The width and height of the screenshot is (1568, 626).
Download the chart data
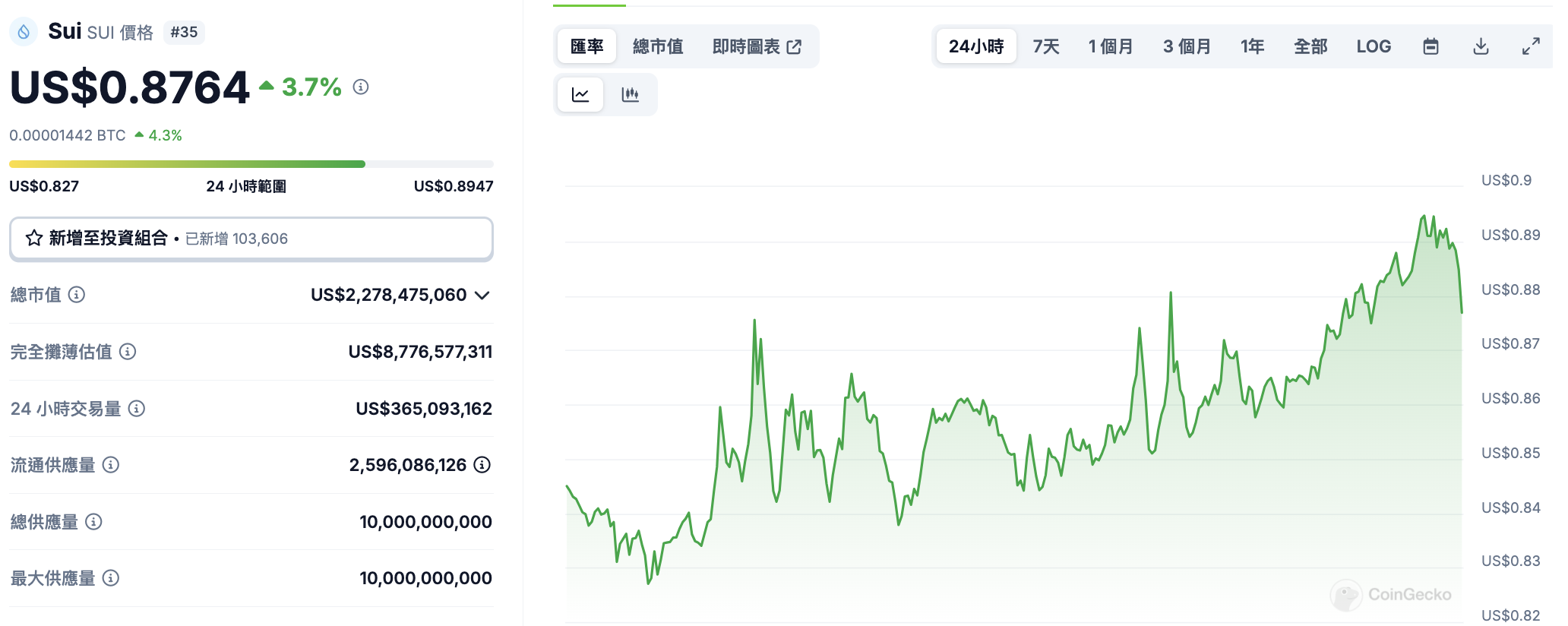coord(1481,46)
